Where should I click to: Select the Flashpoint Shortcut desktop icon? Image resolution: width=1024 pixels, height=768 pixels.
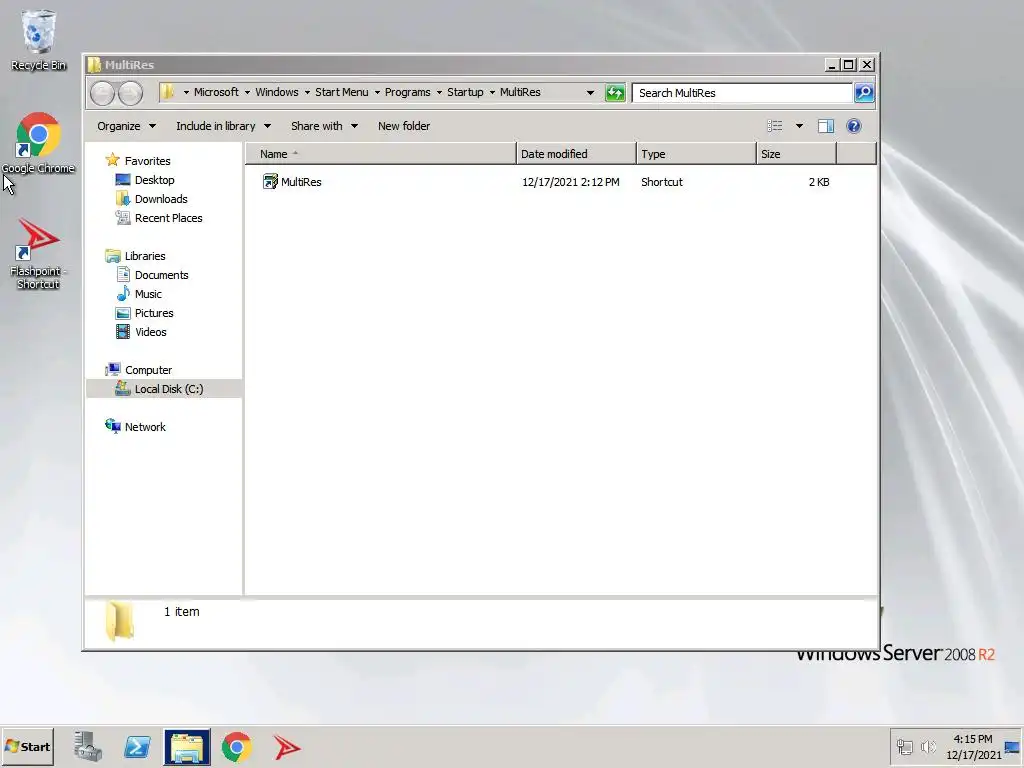point(39,254)
